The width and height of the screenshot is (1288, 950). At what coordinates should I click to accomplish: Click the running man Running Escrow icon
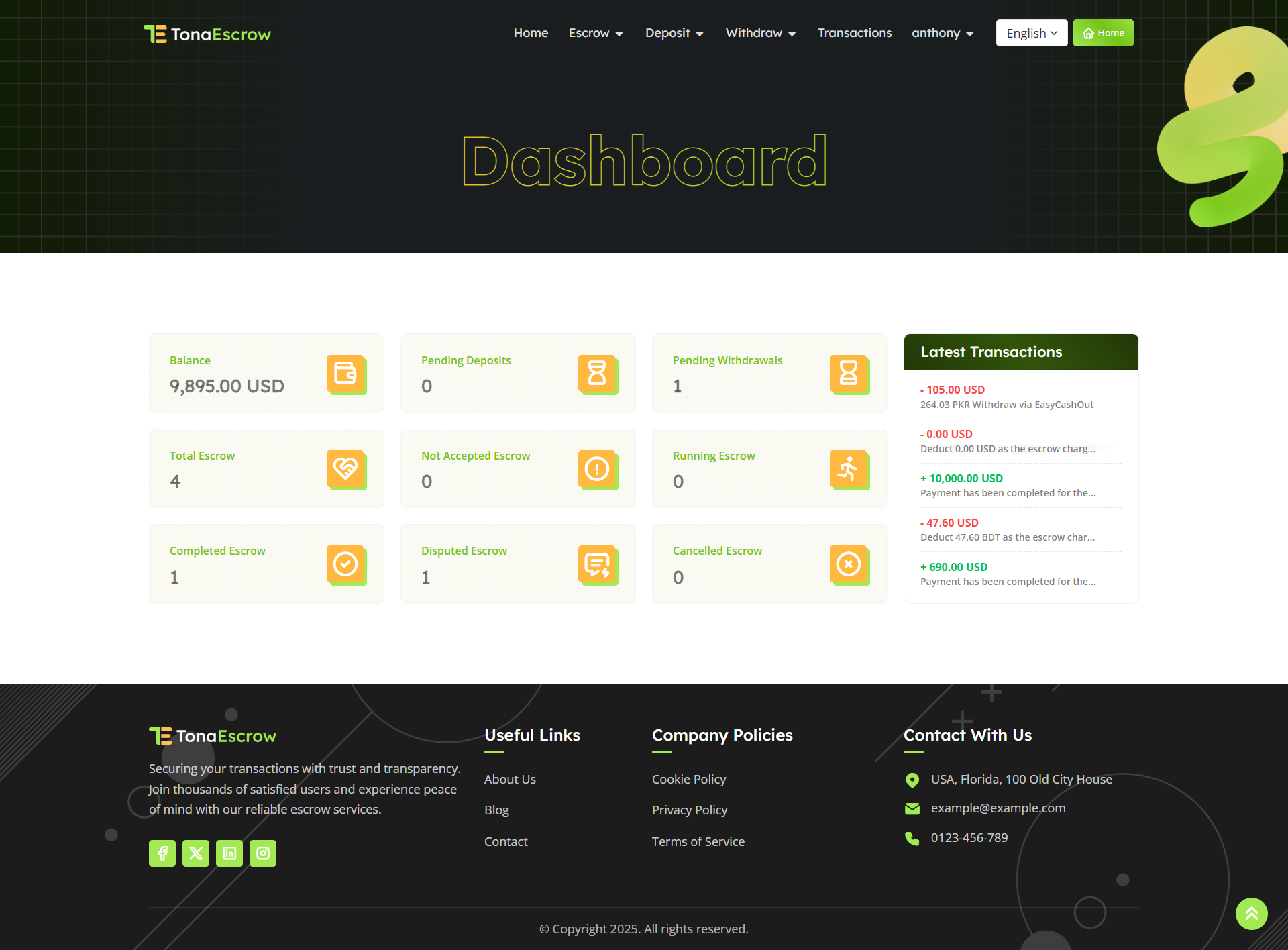(x=849, y=468)
